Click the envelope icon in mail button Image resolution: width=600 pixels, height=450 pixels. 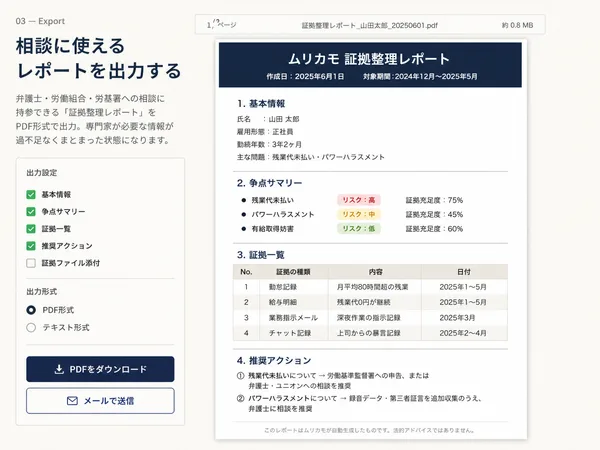coord(72,401)
